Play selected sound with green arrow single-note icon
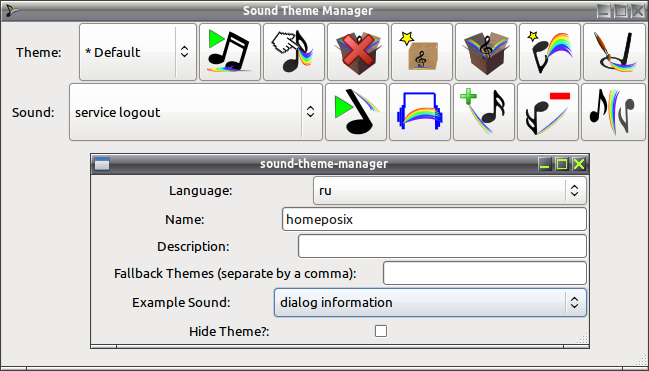649x371 pixels. 356,112
